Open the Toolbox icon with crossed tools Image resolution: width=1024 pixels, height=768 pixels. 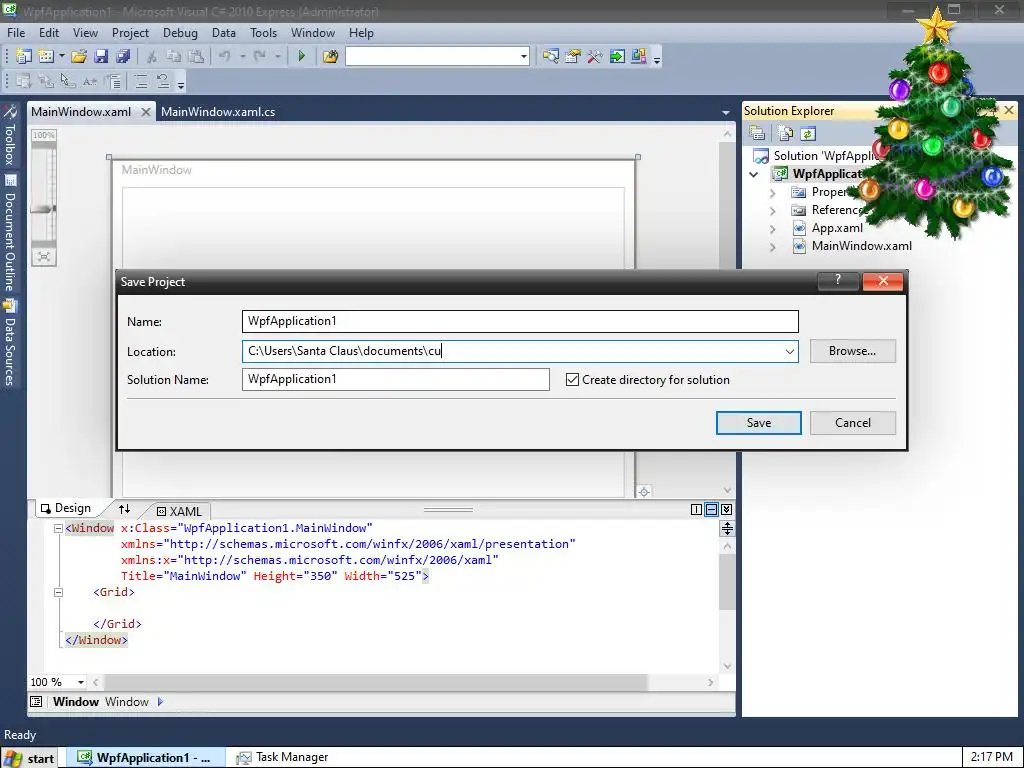pos(594,56)
